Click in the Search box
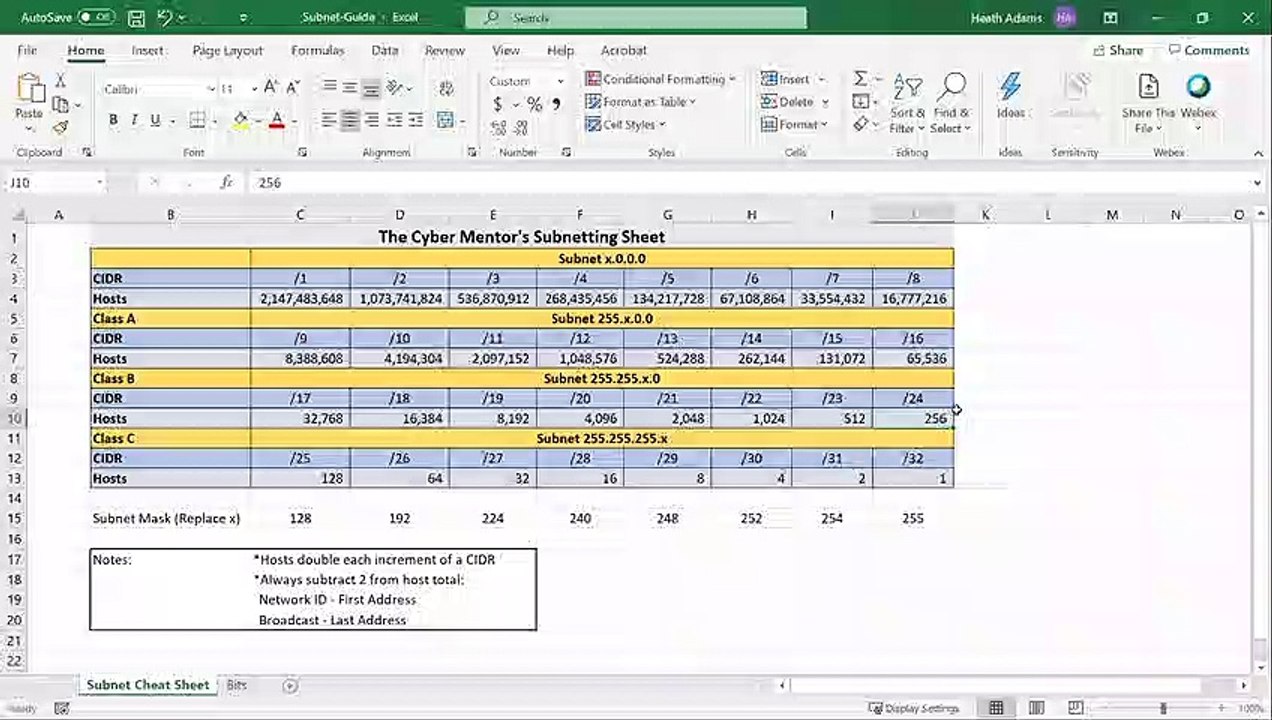Screen dimensions: 1272x720 click(635, 18)
